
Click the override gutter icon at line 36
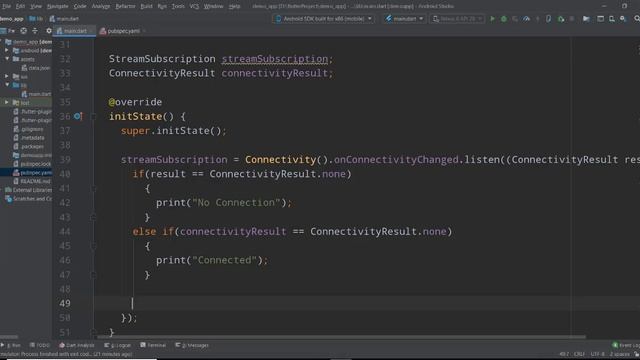point(78,116)
